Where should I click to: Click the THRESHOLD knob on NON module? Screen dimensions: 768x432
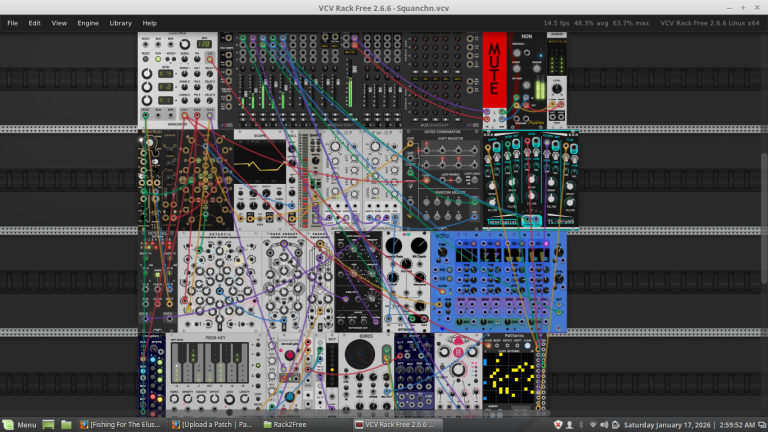click(517, 52)
